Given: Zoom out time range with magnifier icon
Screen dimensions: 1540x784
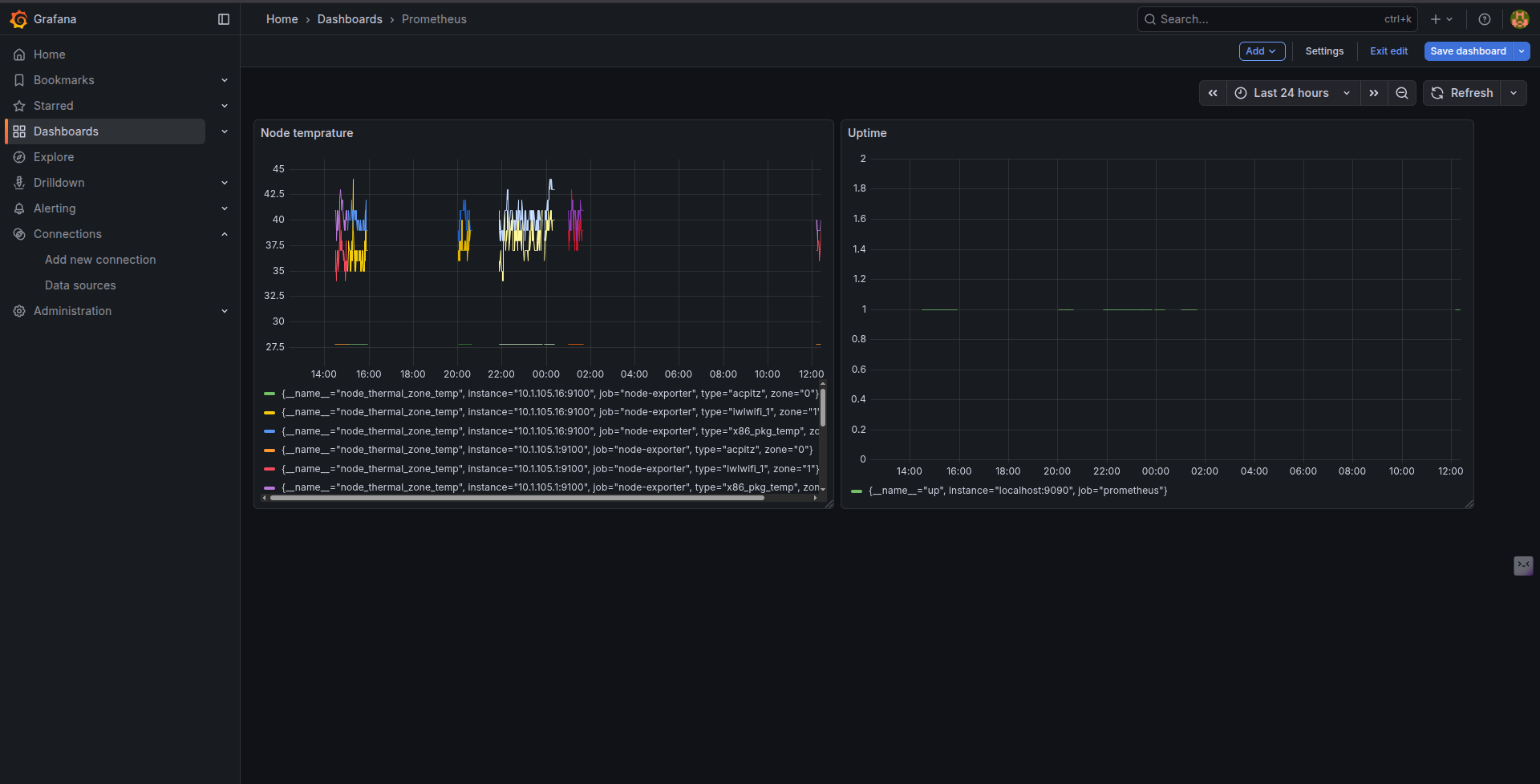Looking at the screenshot, I should (x=1402, y=93).
